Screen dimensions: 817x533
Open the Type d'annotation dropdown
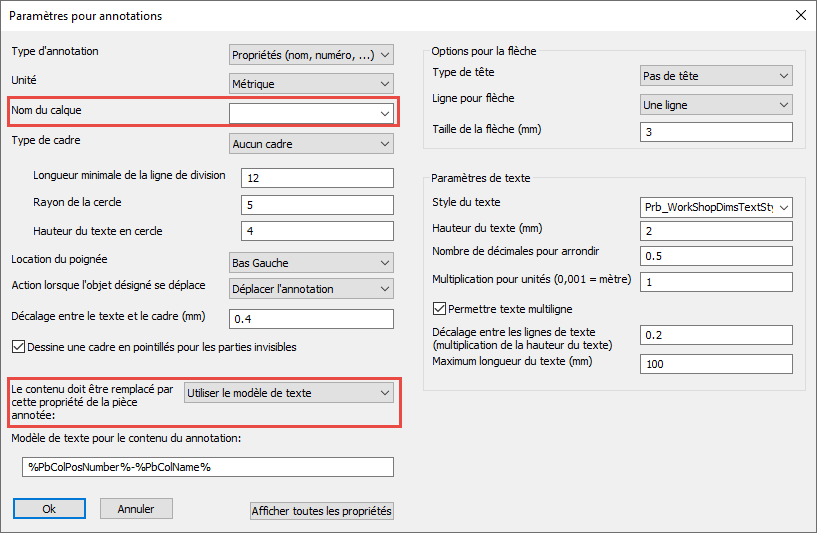[311, 54]
